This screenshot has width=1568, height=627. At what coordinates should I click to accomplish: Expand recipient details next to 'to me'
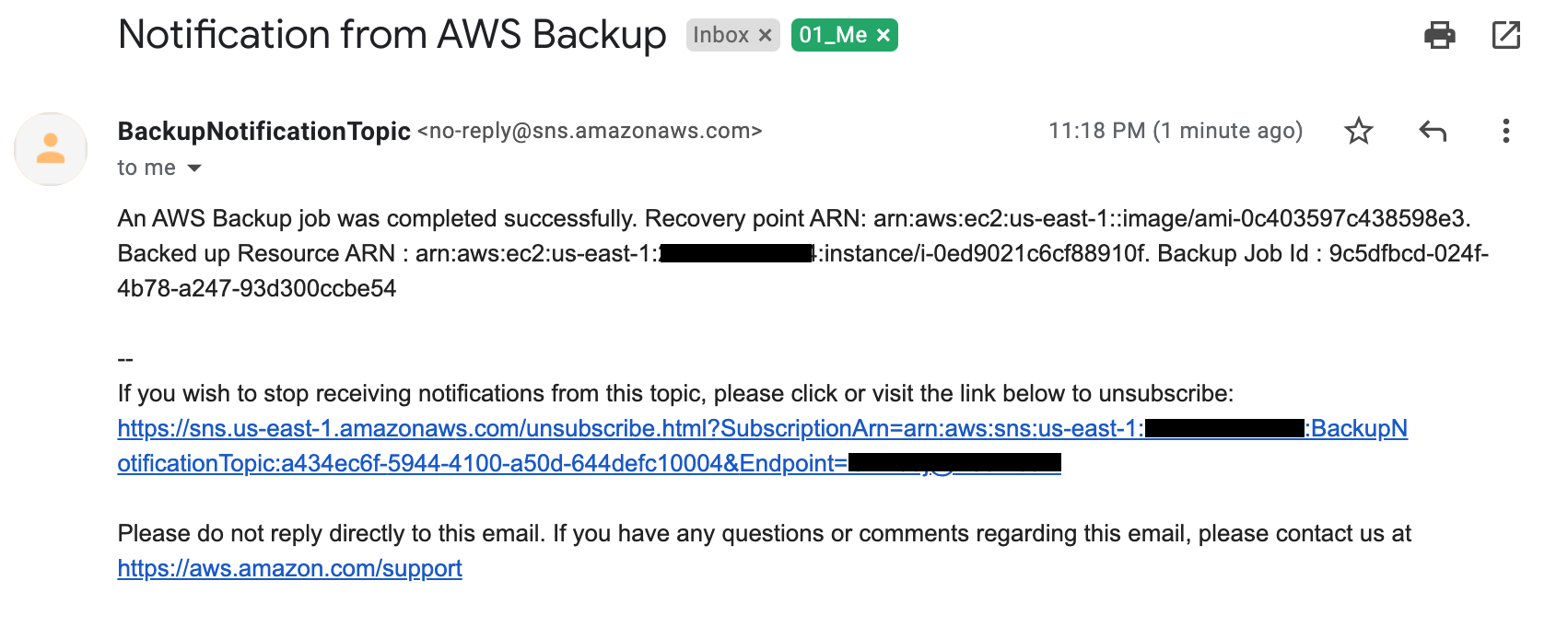coord(194,168)
